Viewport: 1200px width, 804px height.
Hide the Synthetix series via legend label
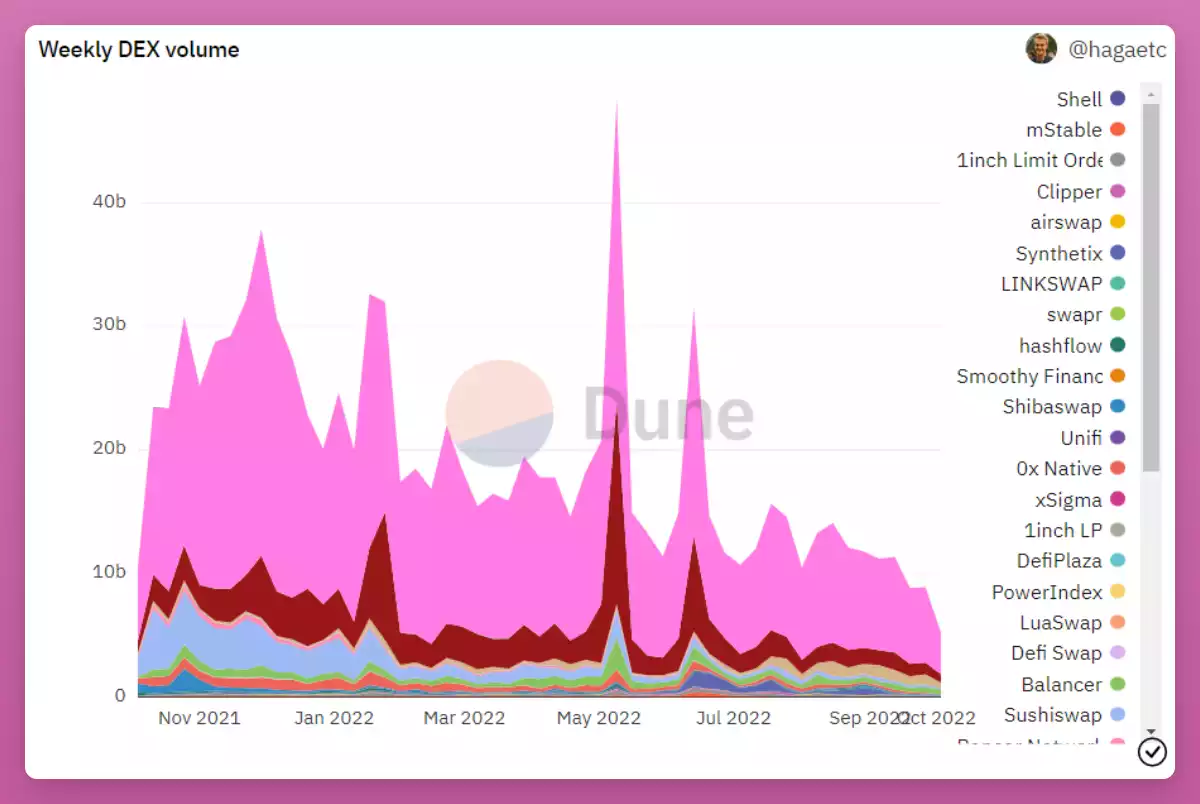[1058, 253]
